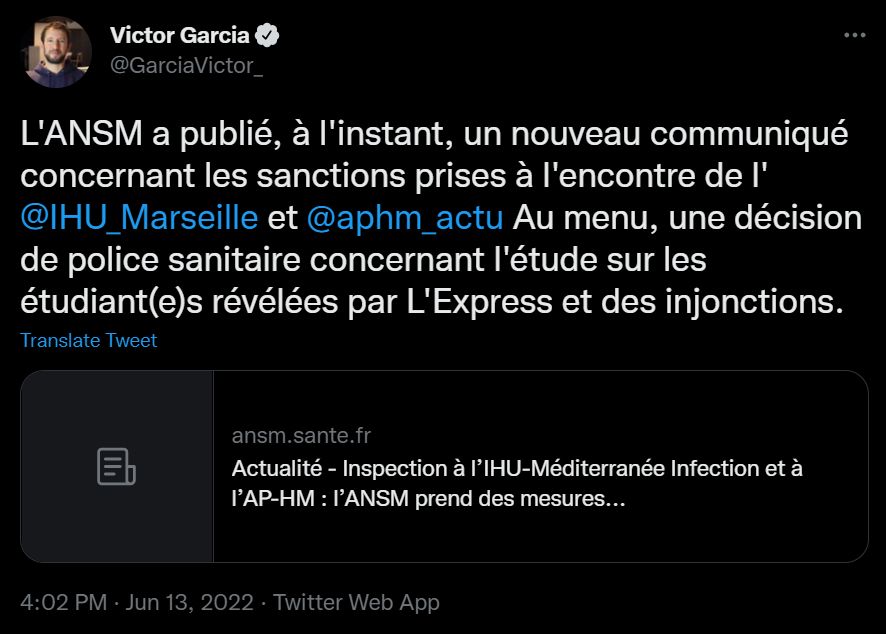This screenshot has width=886, height=634.
Task: Open the 'Actualité - Inspection à l'IHU' headline
Action: pyautogui.click(x=517, y=468)
